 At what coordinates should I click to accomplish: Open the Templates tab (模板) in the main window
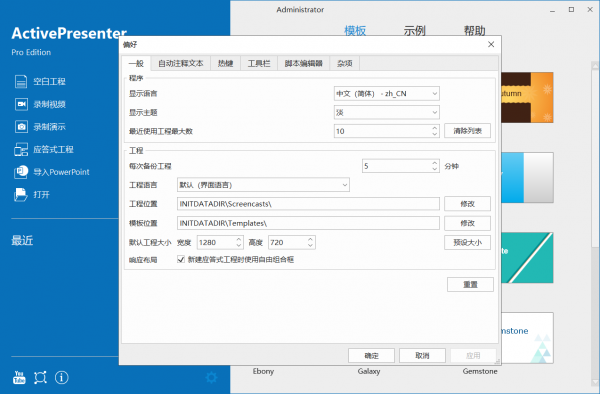(x=355, y=30)
